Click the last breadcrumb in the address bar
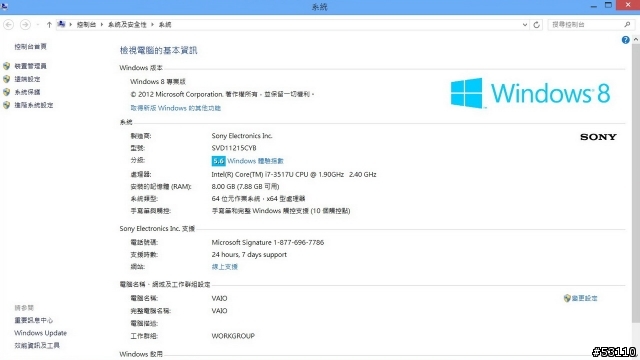 (x=165, y=25)
